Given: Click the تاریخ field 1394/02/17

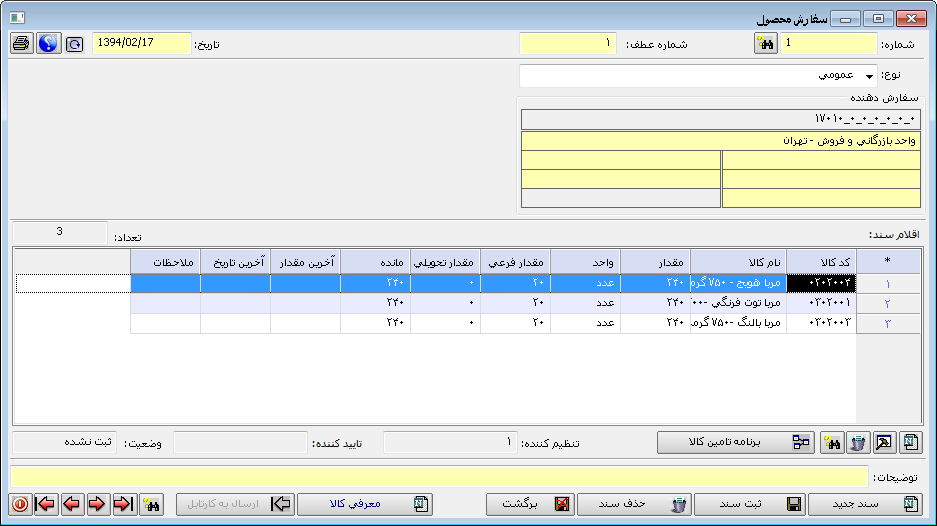Looking at the screenshot, I should (142, 44).
